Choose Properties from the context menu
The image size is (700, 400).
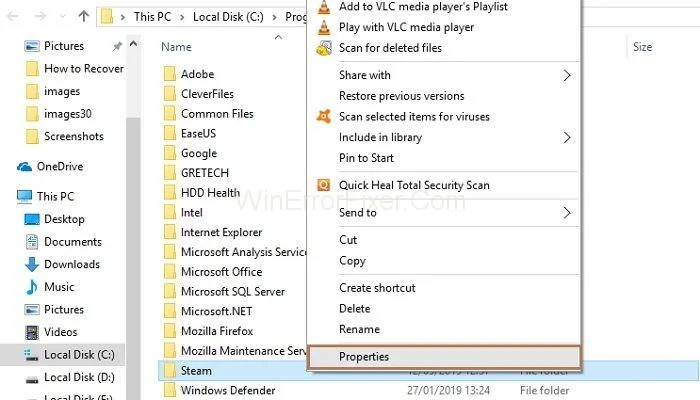click(364, 356)
